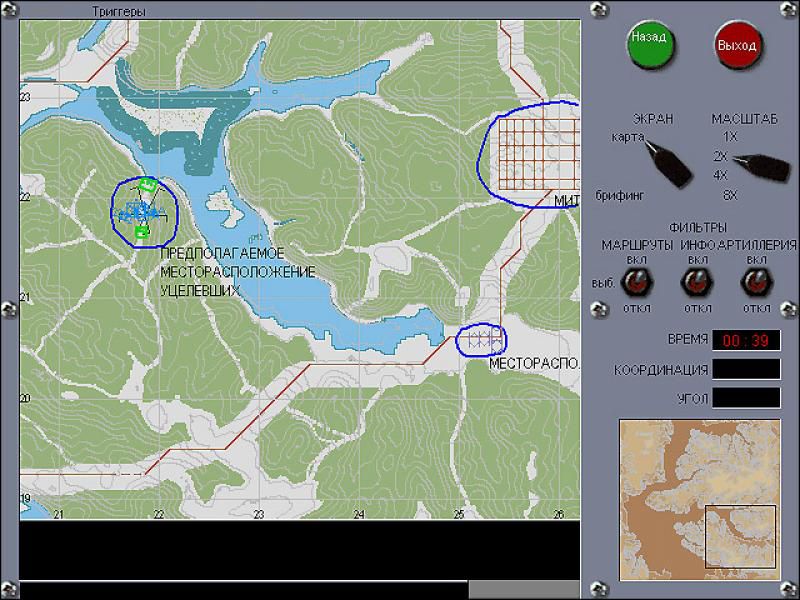Set map scale to 1X
Image resolution: width=800 pixels, height=600 pixels.
click(x=730, y=136)
